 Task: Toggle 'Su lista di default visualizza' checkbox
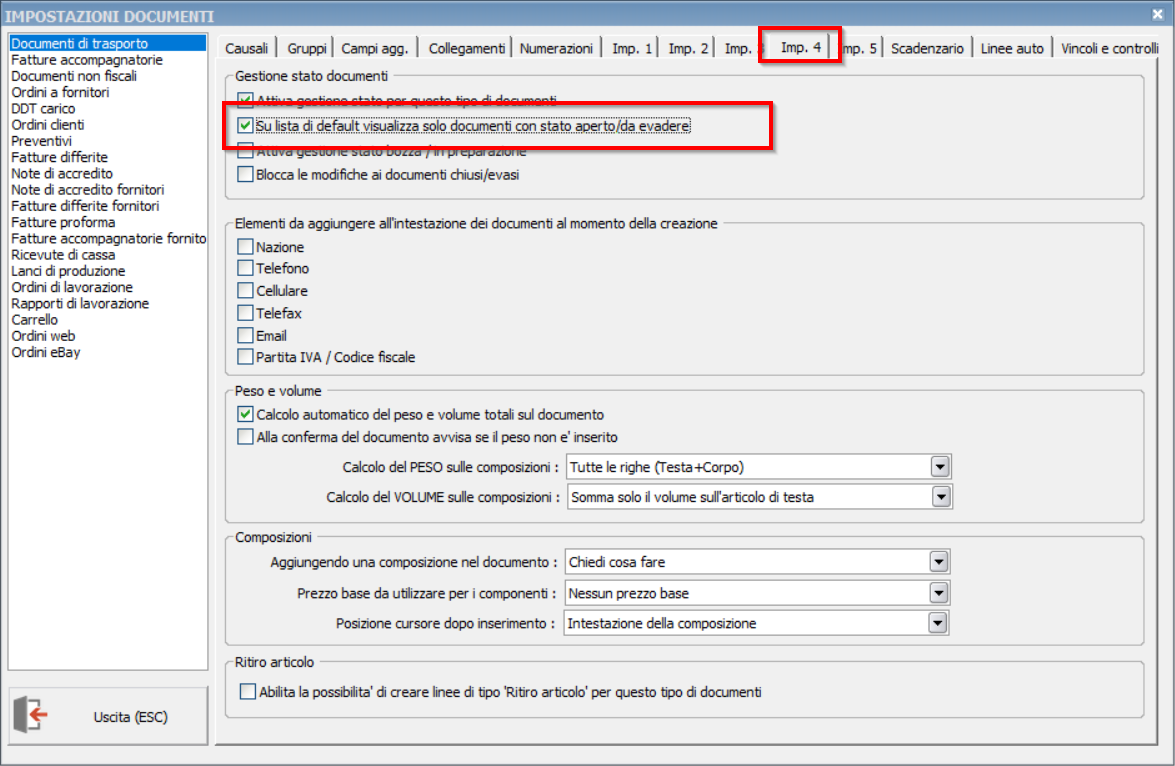point(245,125)
